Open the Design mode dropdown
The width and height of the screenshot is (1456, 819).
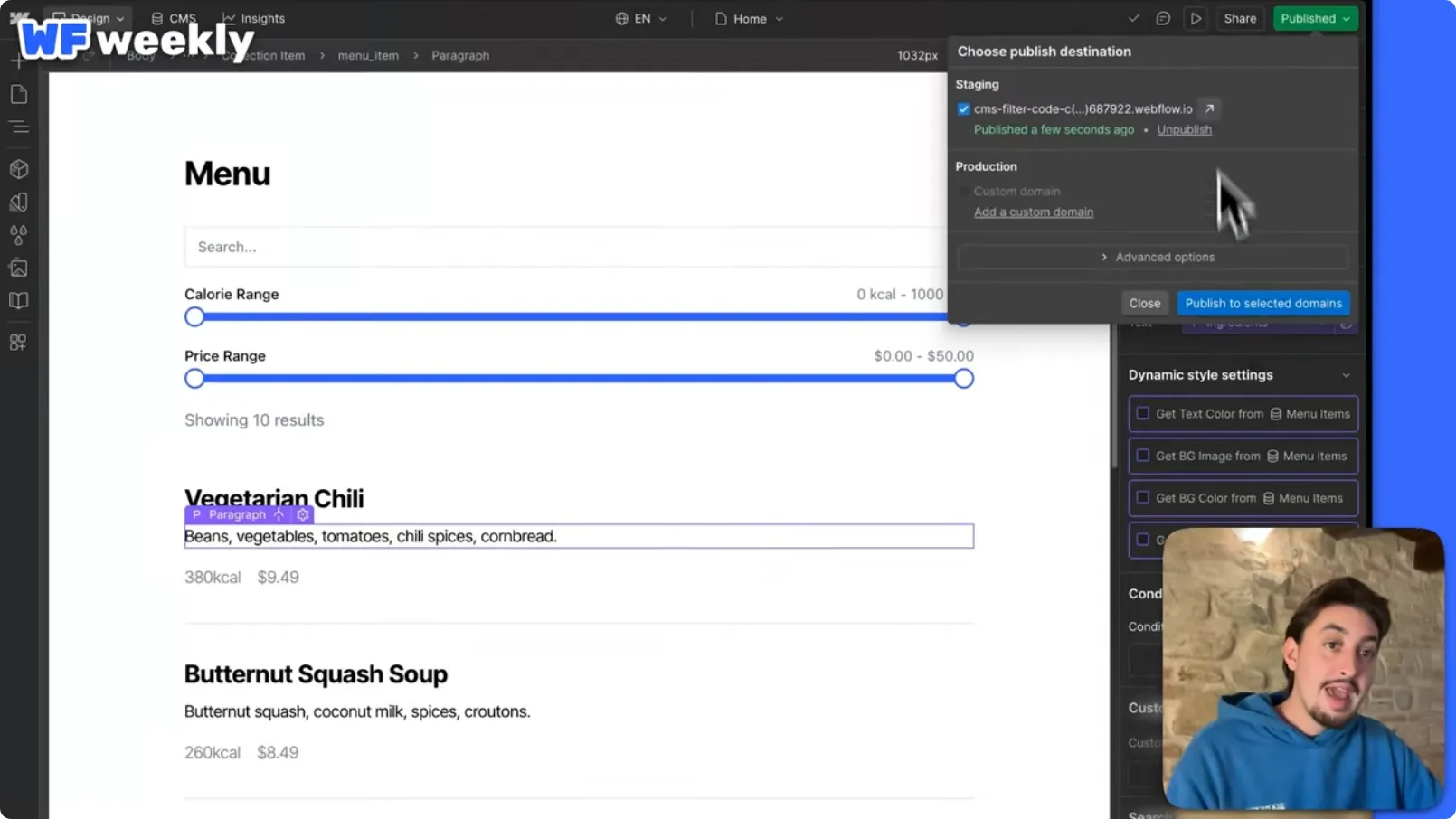(89, 18)
